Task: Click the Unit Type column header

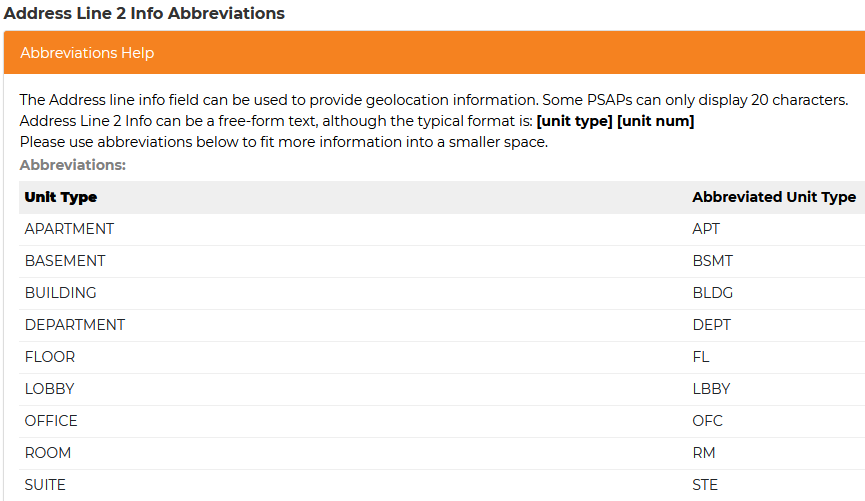Action: pyautogui.click(x=61, y=197)
